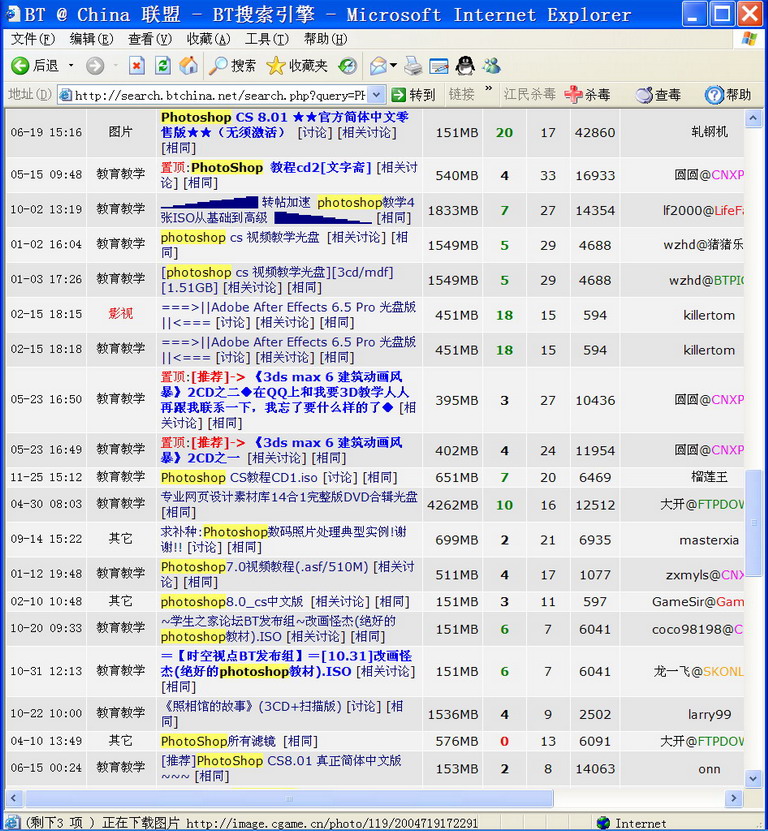Image resolution: width=768 pixels, height=831 pixels.
Task: Open the 编辑(E) menu
Action: coord(91,39)
